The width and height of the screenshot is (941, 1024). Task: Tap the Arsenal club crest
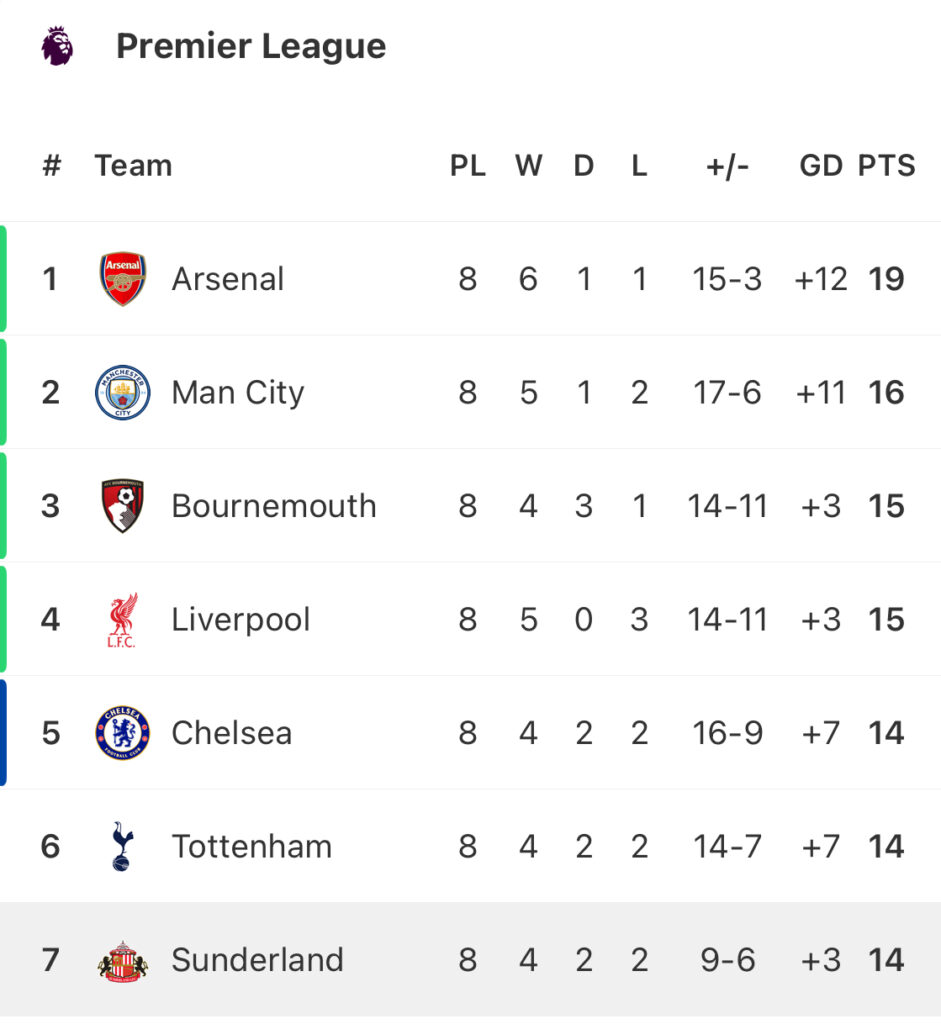[123, 279]
